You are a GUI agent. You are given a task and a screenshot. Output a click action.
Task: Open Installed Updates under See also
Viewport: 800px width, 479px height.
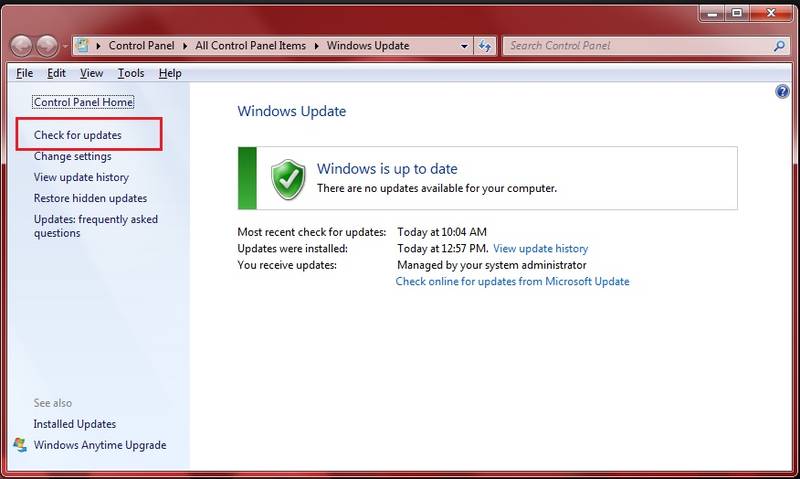[74, 424]
